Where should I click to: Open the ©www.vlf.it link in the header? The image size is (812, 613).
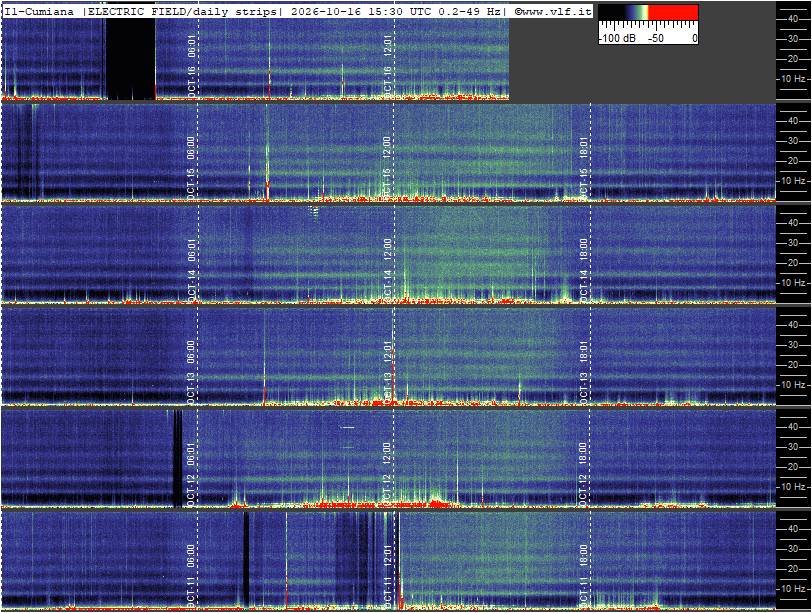tap(553, 11)
